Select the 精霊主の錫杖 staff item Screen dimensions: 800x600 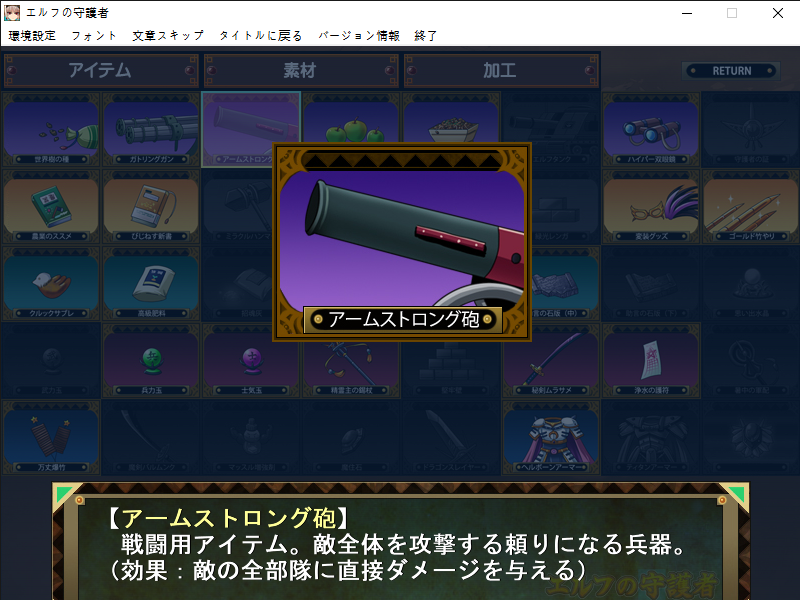[351, 368]
